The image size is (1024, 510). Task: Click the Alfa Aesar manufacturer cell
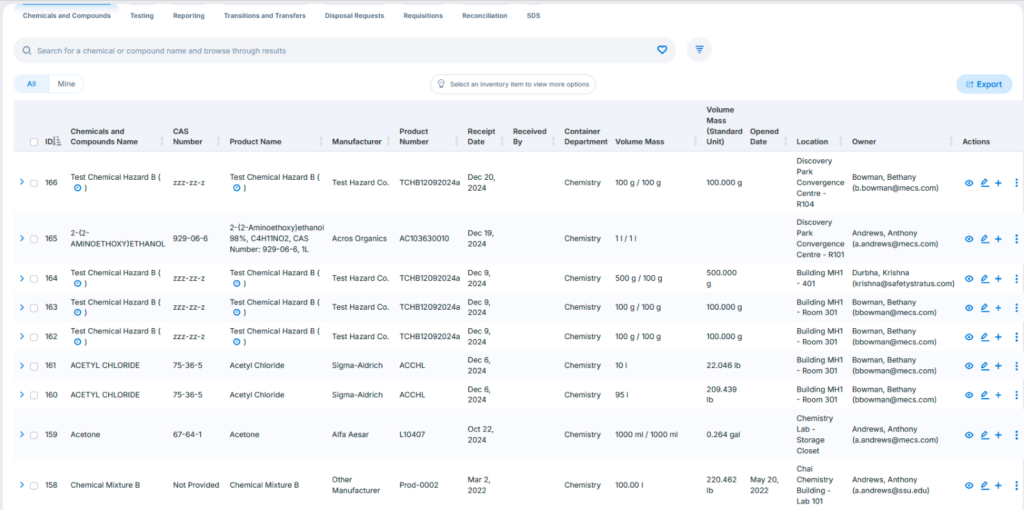click(x=351, y=435)
